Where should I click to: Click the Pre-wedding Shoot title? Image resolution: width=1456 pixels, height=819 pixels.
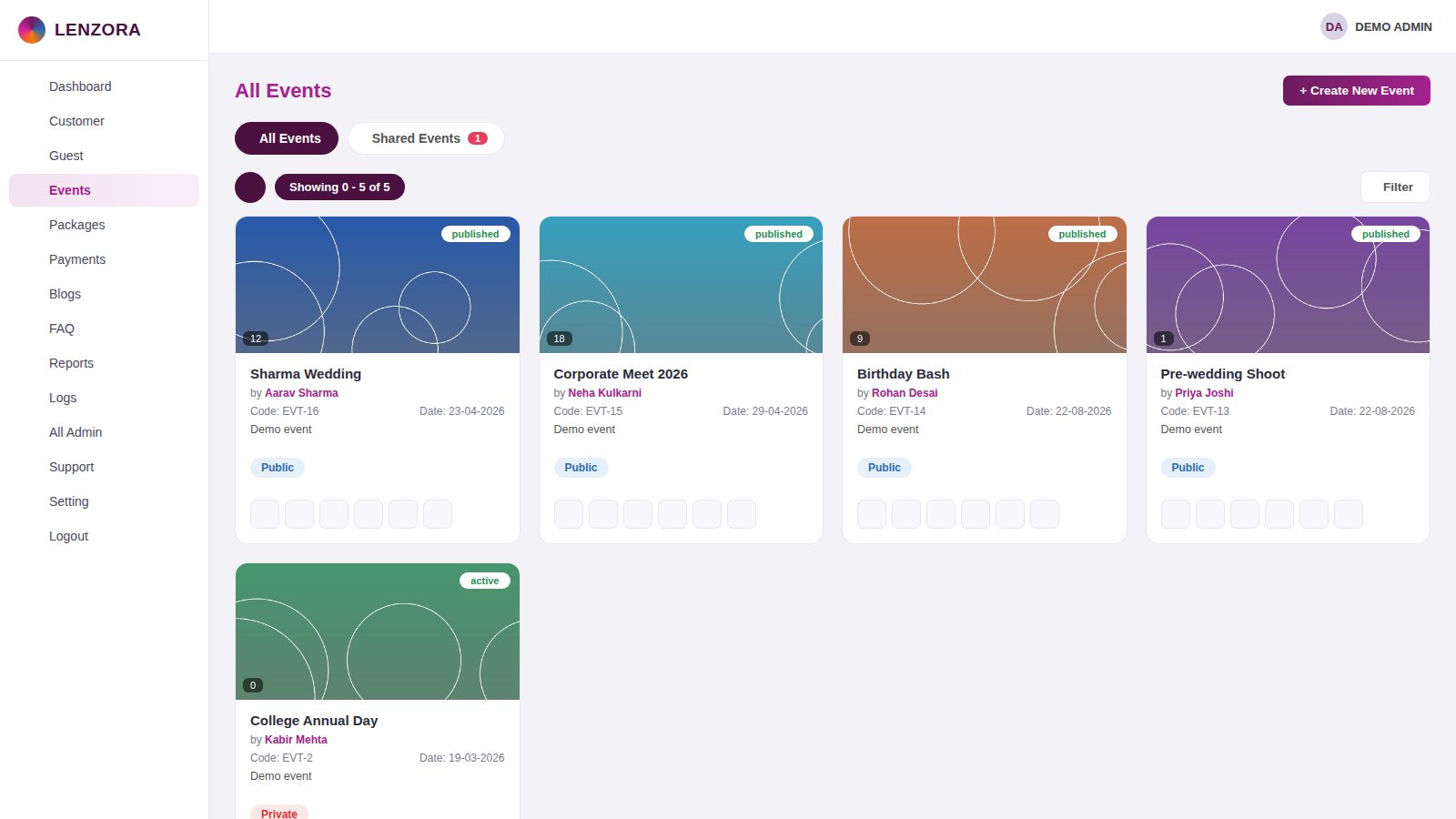tap(1222, 374)
